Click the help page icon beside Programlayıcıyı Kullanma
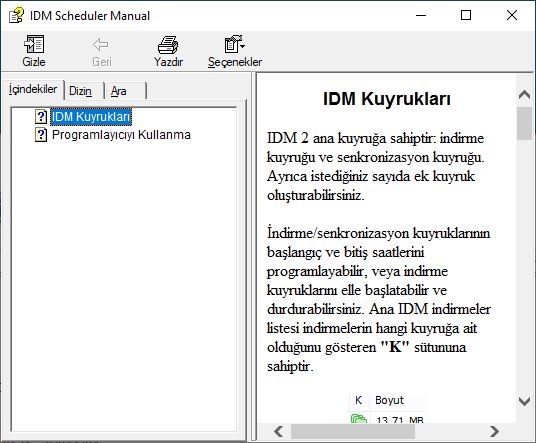Viewport: 536px width, 443px height. coord(41,135)
